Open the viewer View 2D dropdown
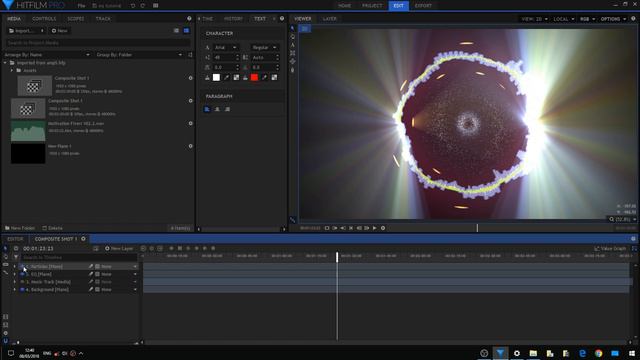640x360 pixels. (534, 19)
